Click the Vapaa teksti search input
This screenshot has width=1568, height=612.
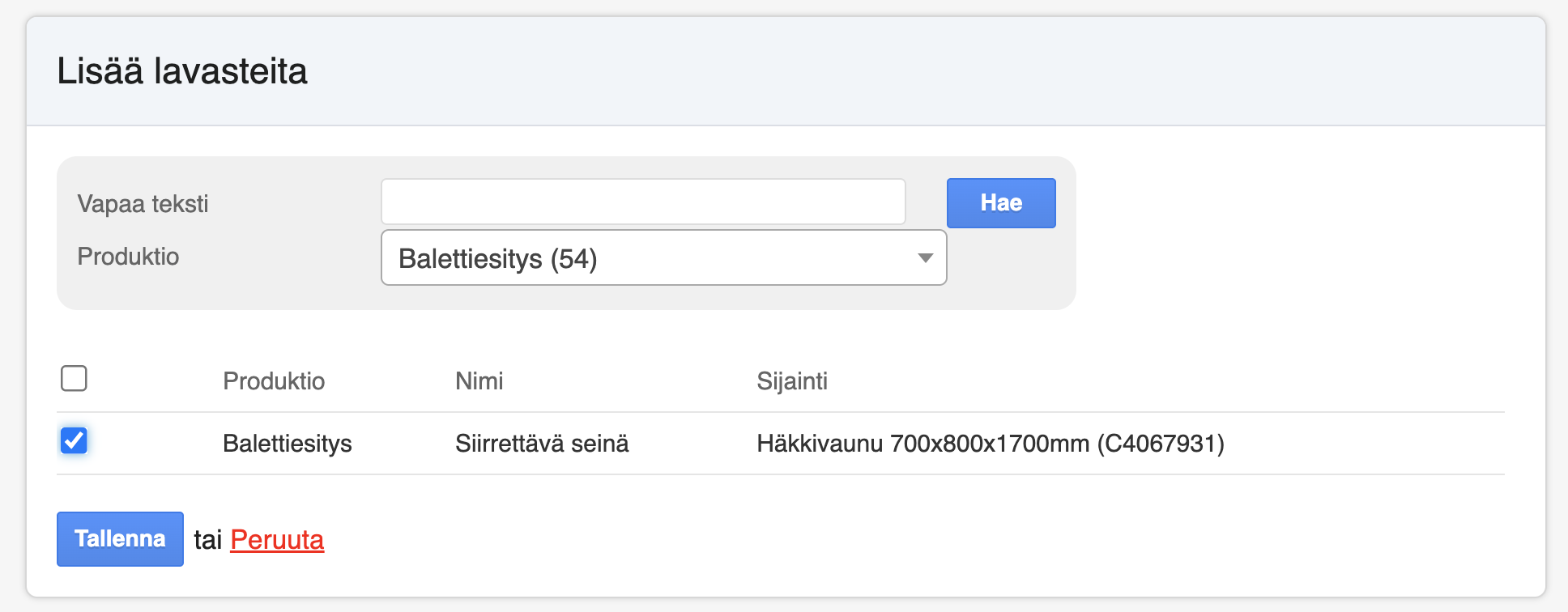pyautogui.click(x=643, y=202)
